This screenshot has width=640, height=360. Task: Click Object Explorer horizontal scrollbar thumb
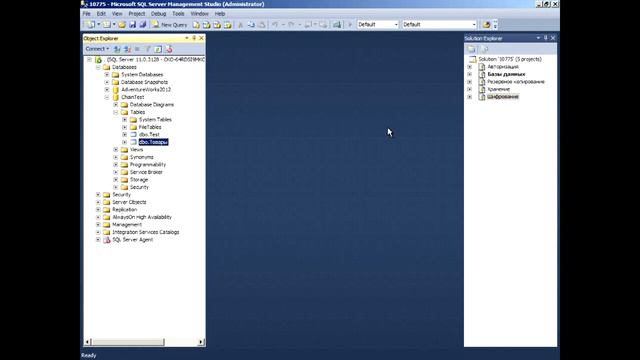(128, 342)
